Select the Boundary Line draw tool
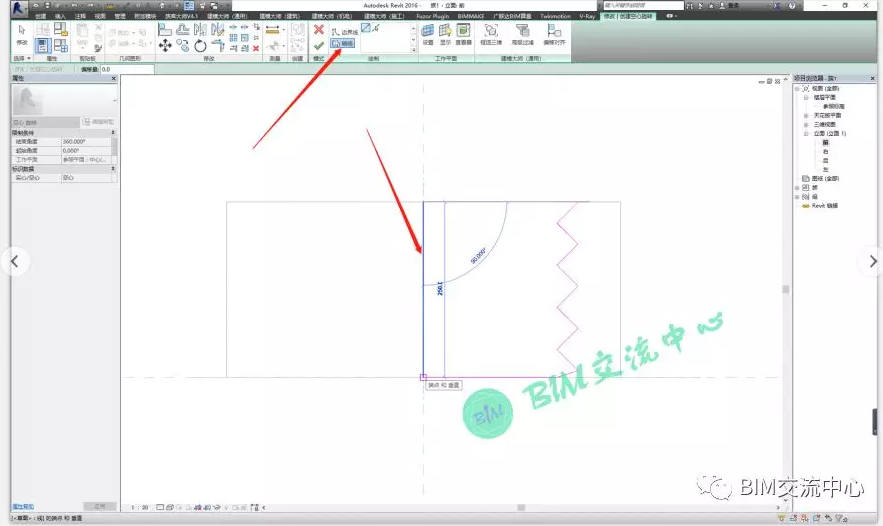This screenshot has width=883, height=526. coord(344,32)
